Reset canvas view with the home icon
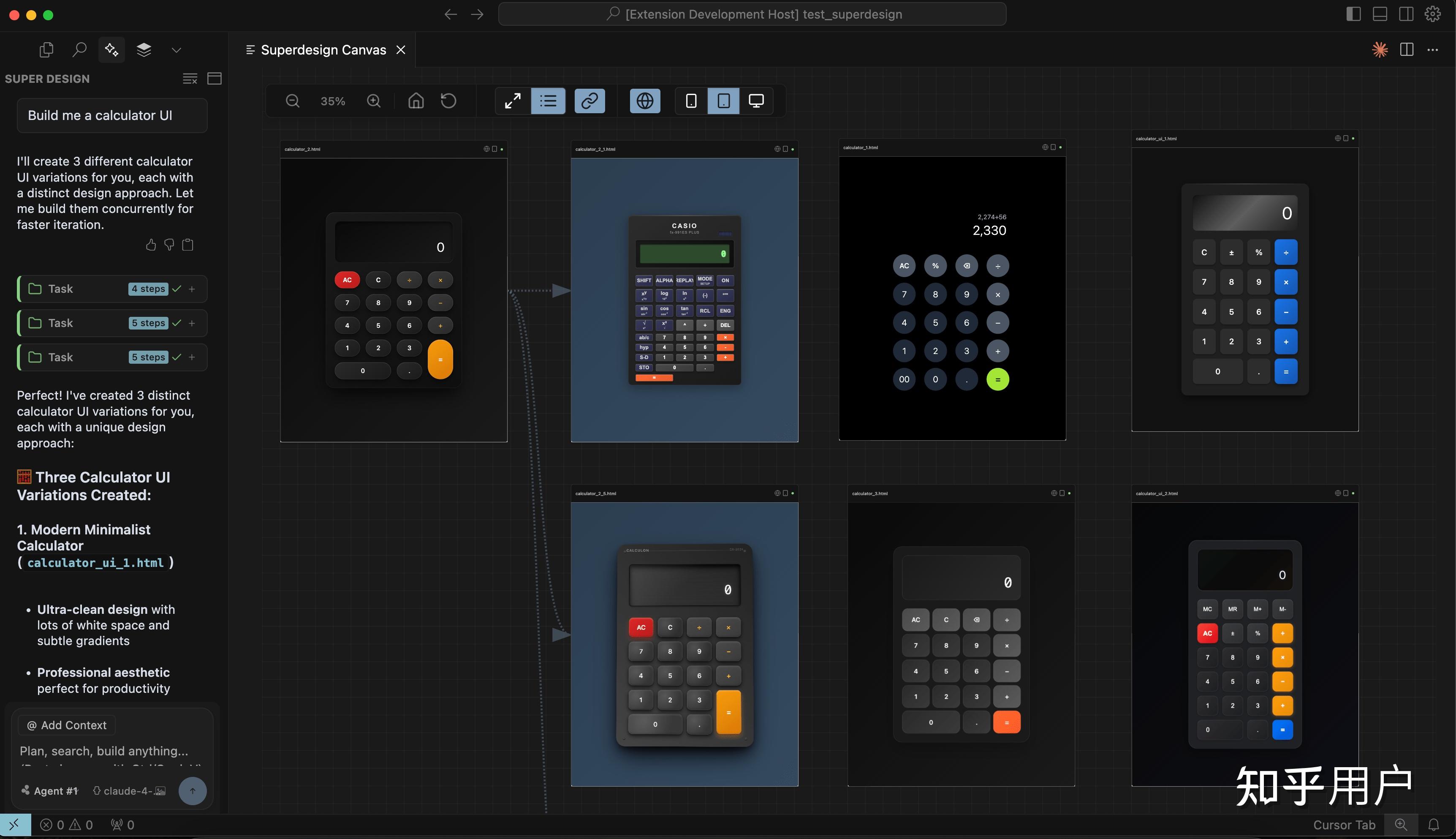 (416, 101)
